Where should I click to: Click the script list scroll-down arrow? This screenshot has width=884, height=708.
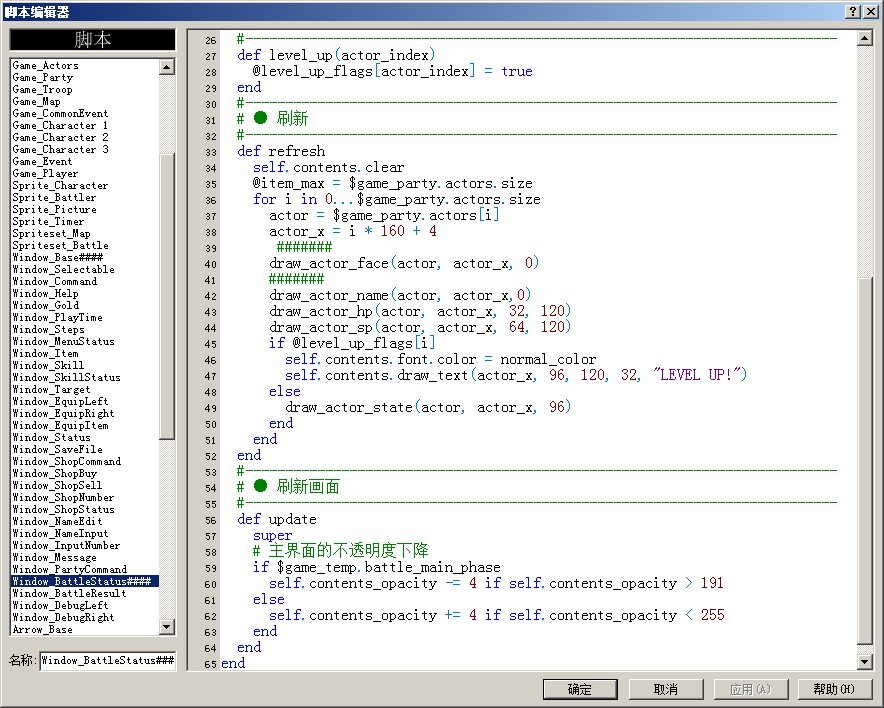[167, 626]
